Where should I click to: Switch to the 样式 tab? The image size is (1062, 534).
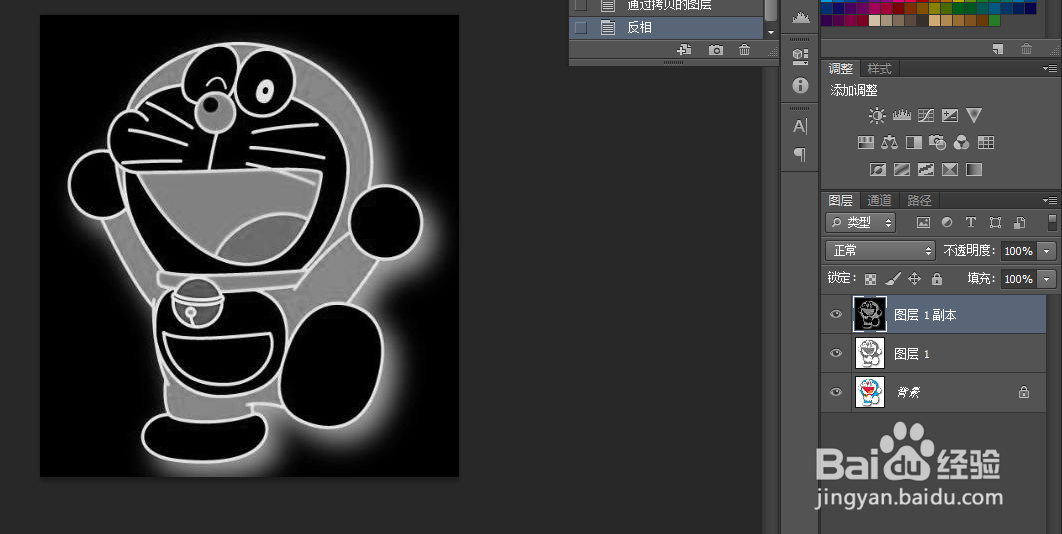click(879, 69)
